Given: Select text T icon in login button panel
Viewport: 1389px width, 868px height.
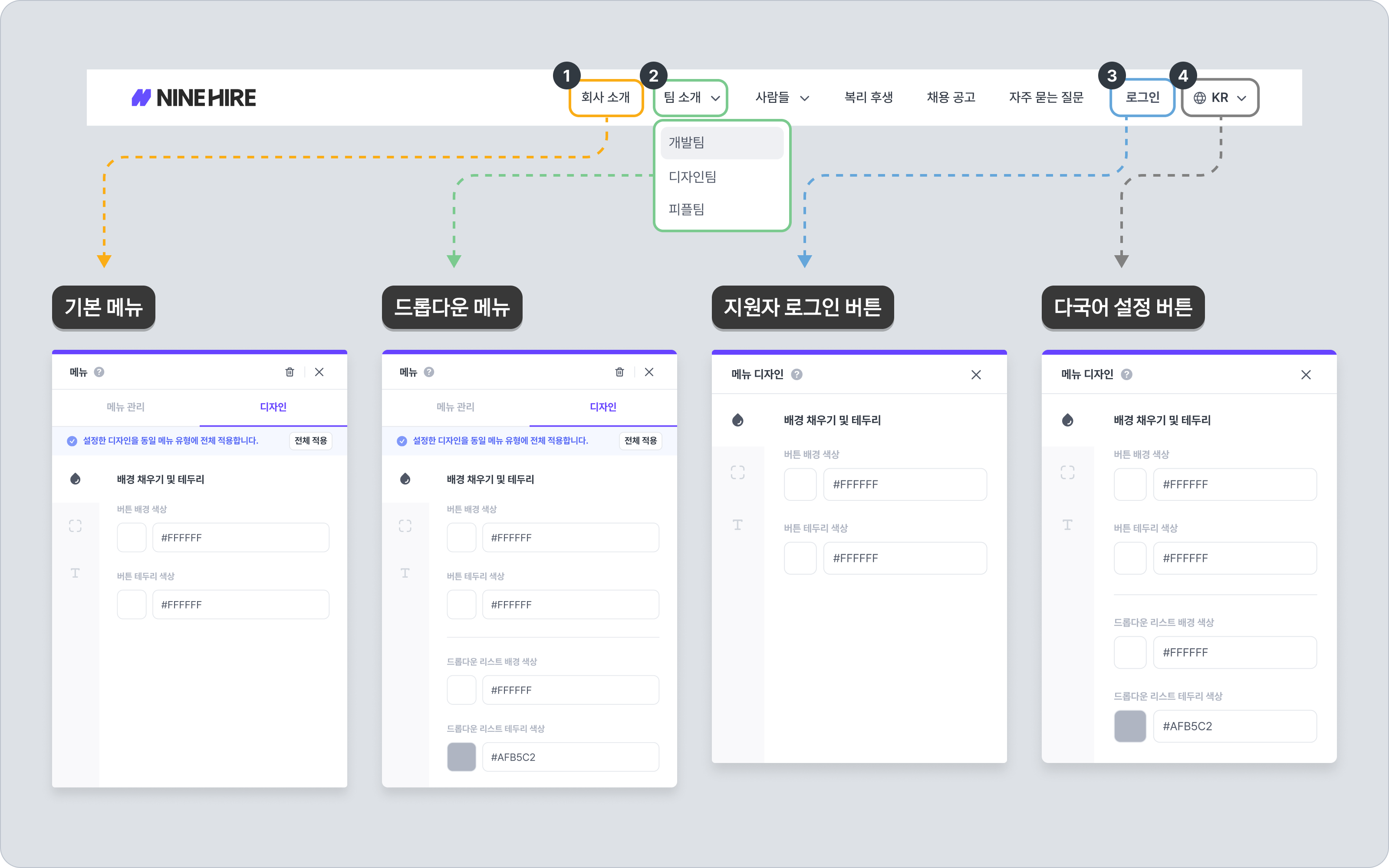Looking at the screenshot, I should coord(737,525).
